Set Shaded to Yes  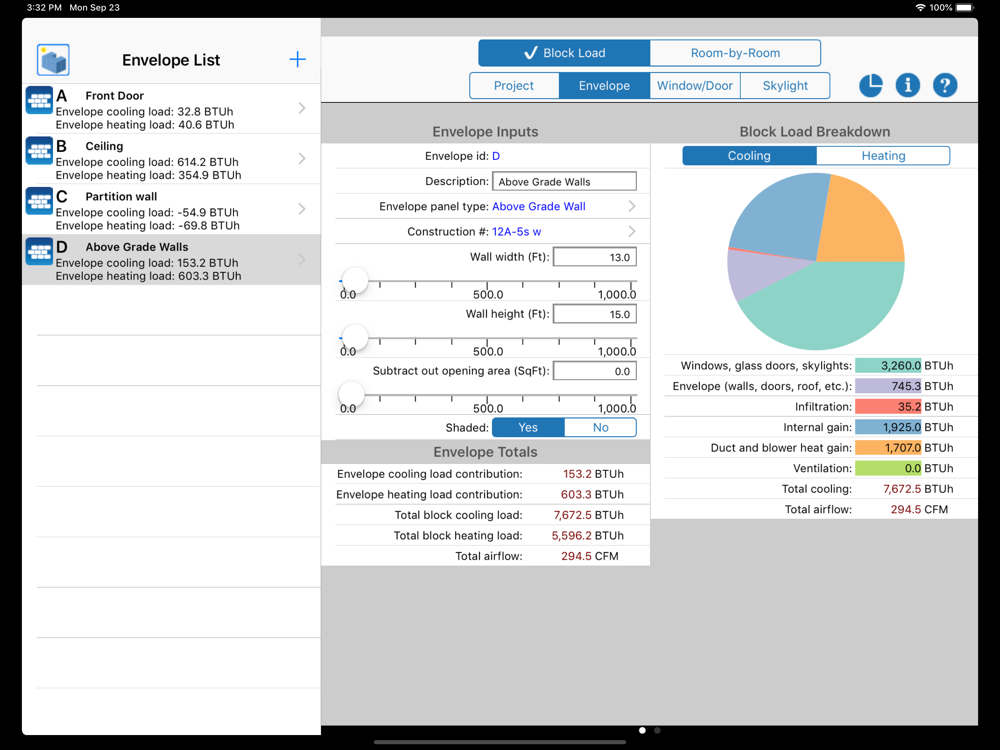coord(528,427)
